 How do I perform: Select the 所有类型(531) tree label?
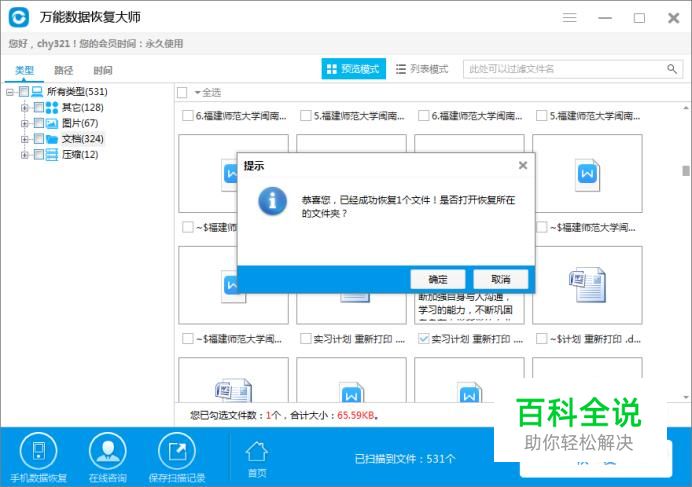[77, 92]
